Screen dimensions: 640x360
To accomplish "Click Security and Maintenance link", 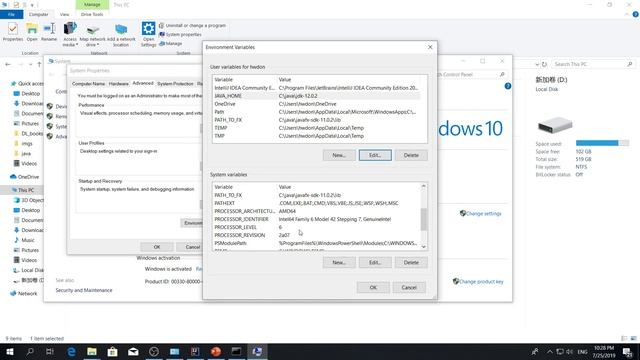I will pyautogui.click(x=84, y=290).
